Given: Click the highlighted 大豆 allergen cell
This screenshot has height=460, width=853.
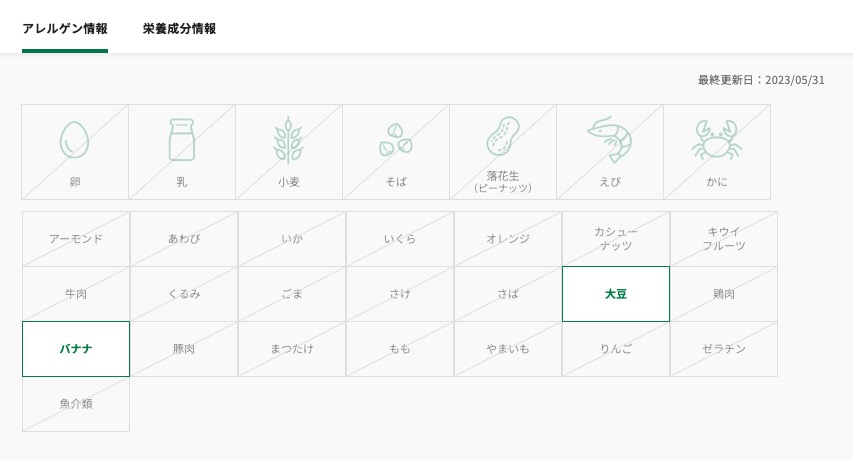Looking at the screenshot, I should pos(616,294).
